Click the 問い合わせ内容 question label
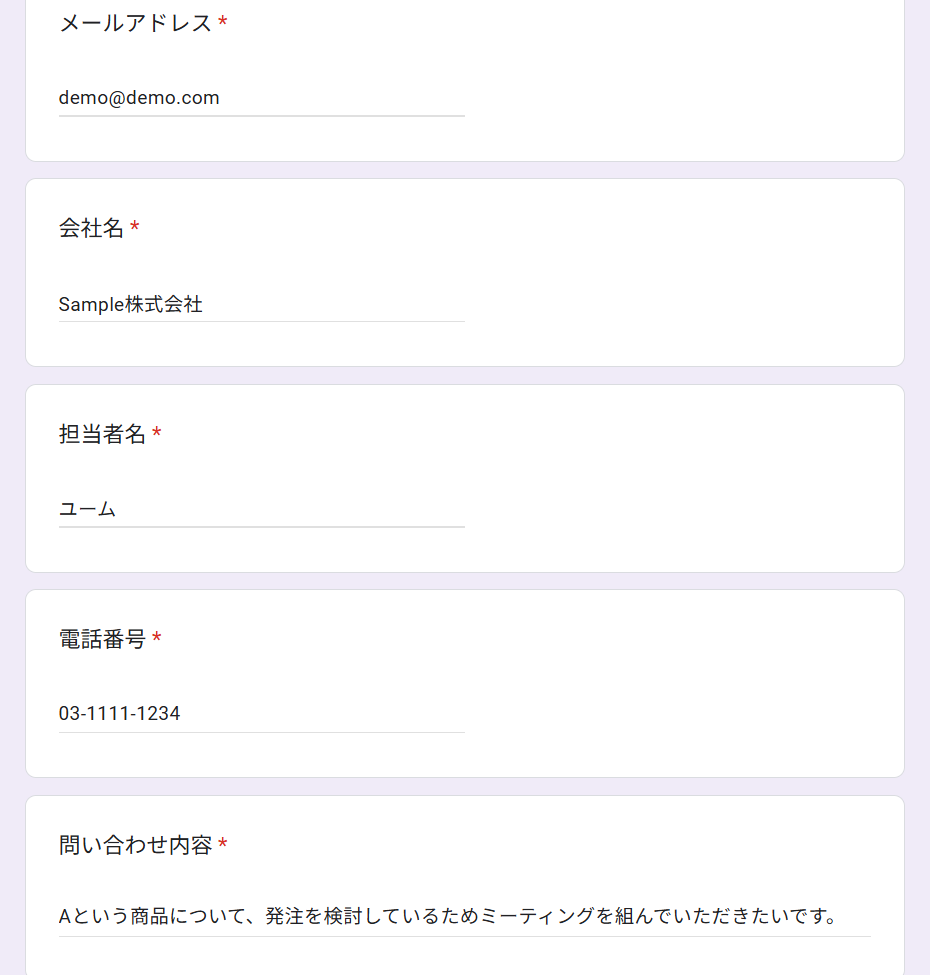The image size is (930, 975). coord(135,845)
